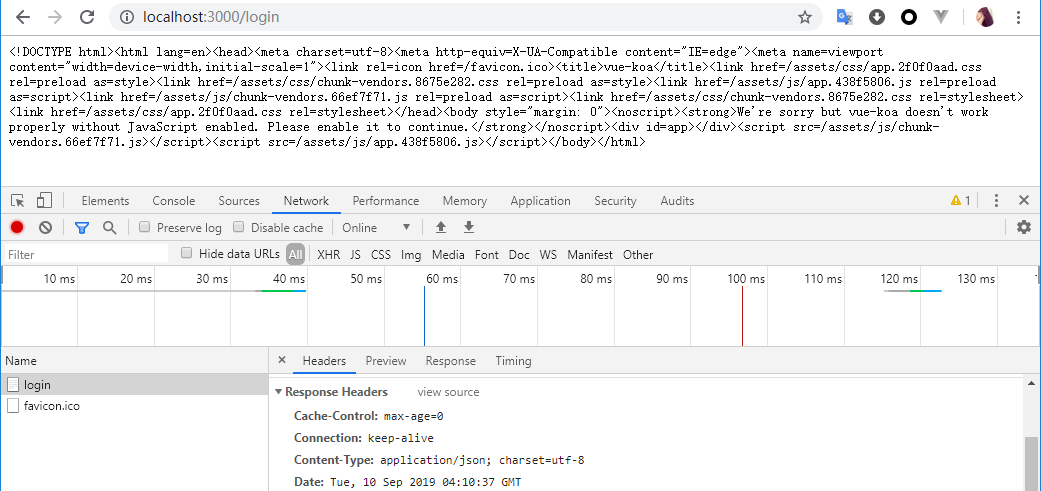Open the Chrome three-dot menu

[1018, 17]
